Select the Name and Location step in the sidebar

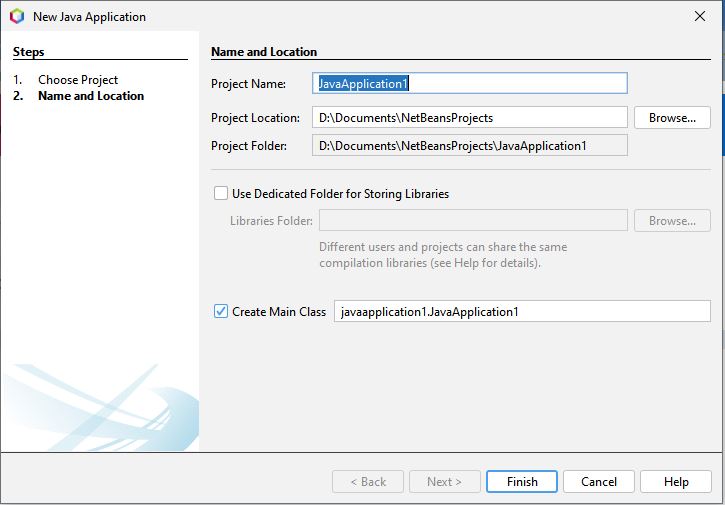[91, 96]
